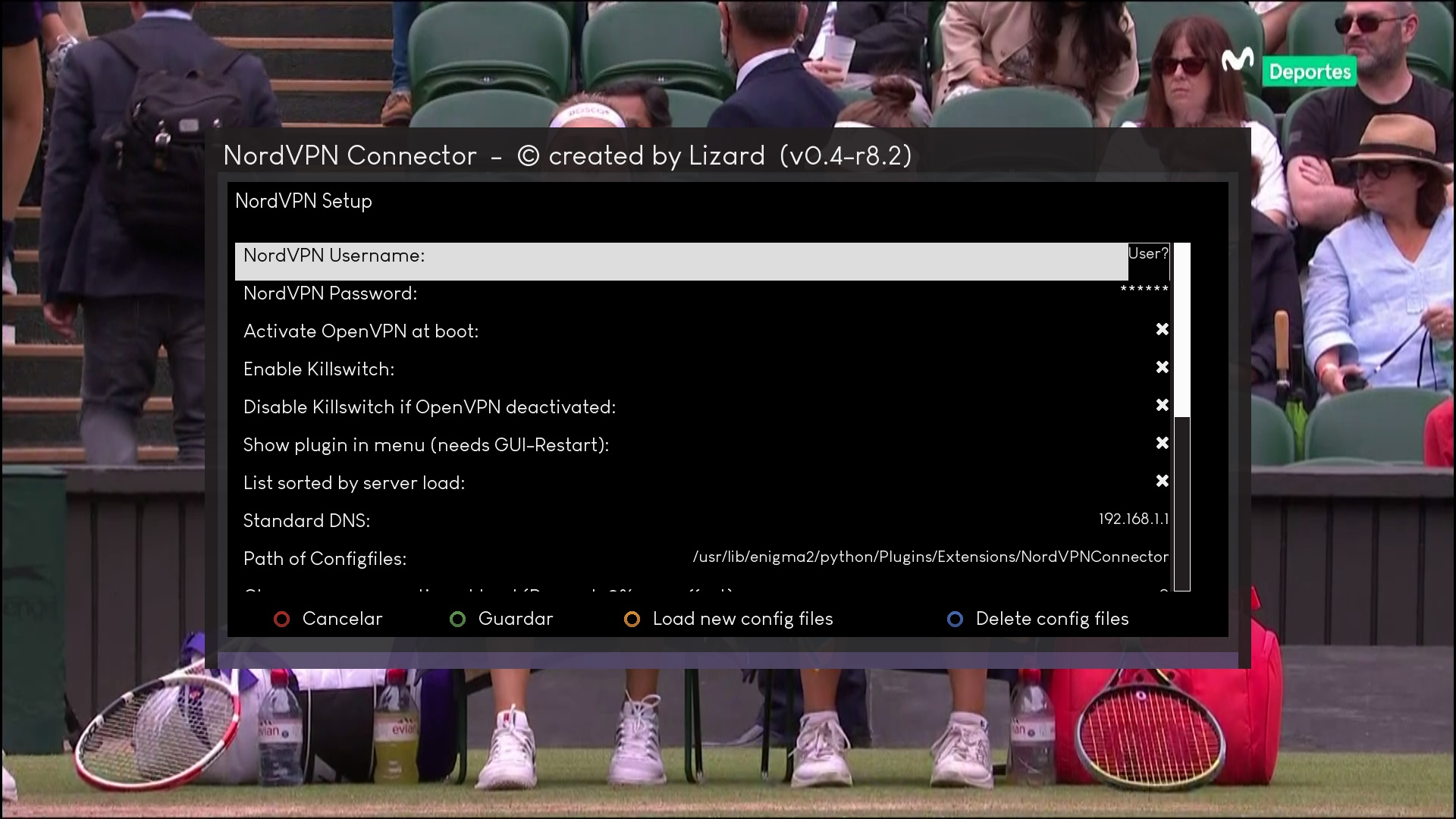Image resolution: width=1456 pixels, height=819 pixels.
Task: Click the Movistar Deportes channel logo
Action: click(1288, 68)
